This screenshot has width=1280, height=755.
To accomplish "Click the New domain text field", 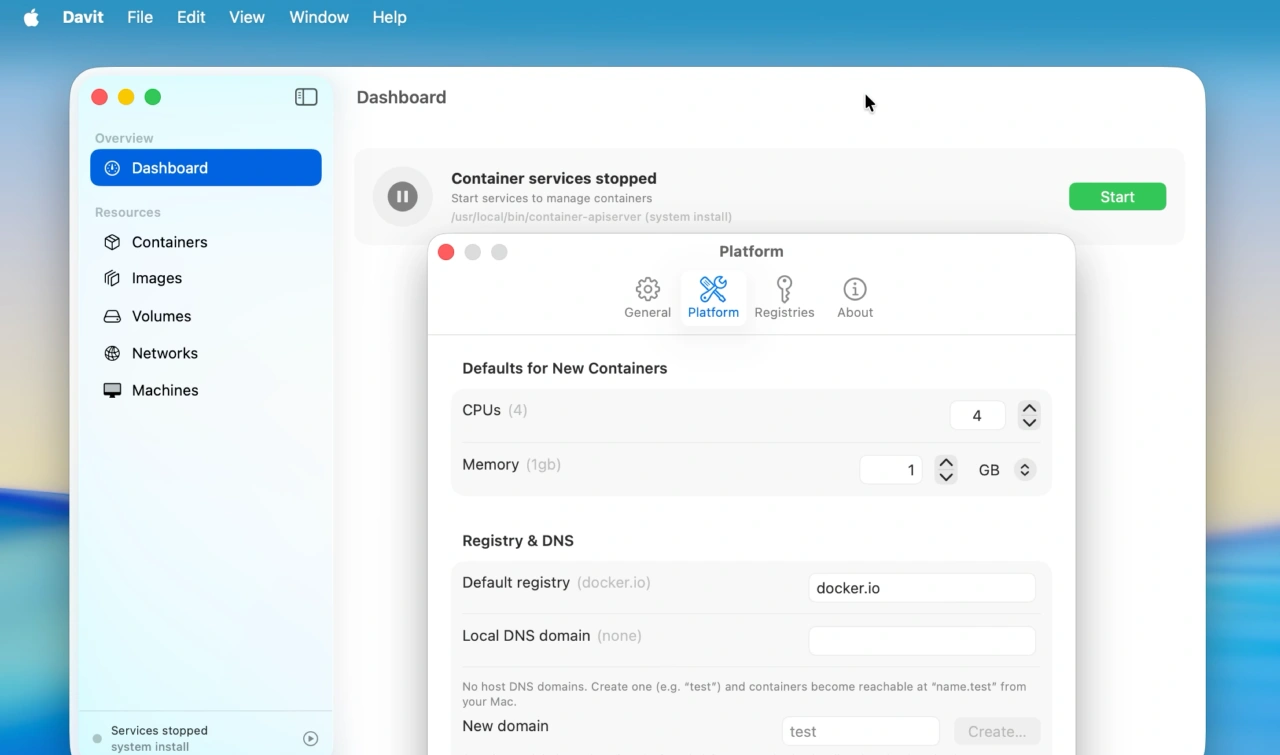I will tap(861, 731).
